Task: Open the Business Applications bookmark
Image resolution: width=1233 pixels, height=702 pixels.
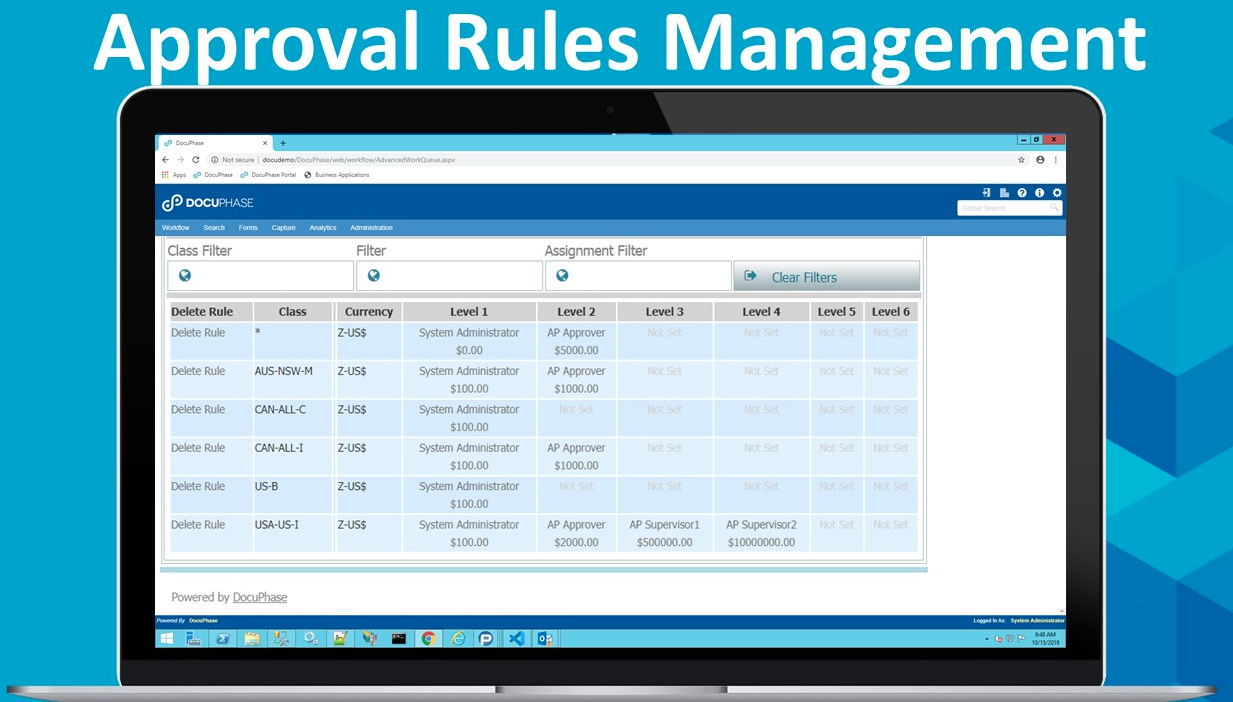Action: point(337,175)
